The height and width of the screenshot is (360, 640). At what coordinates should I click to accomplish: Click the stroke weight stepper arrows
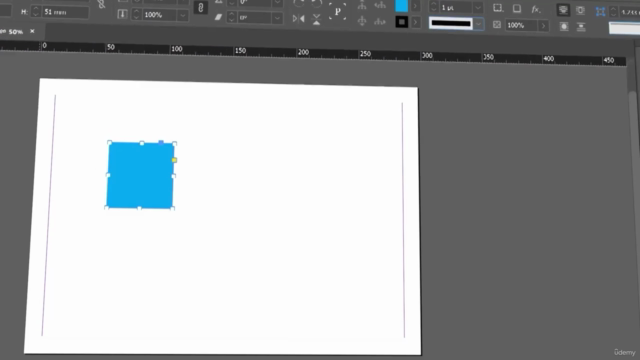tap(433, 7)
